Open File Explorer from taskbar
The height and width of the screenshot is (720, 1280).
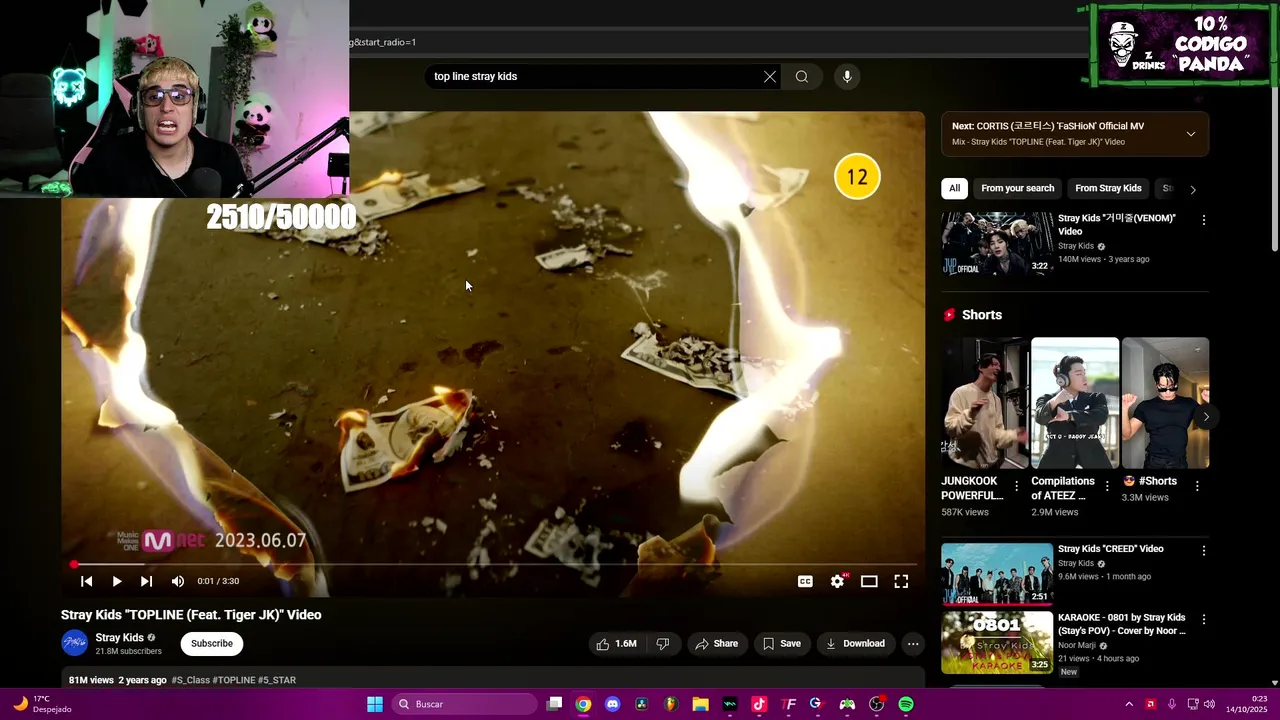700,704
